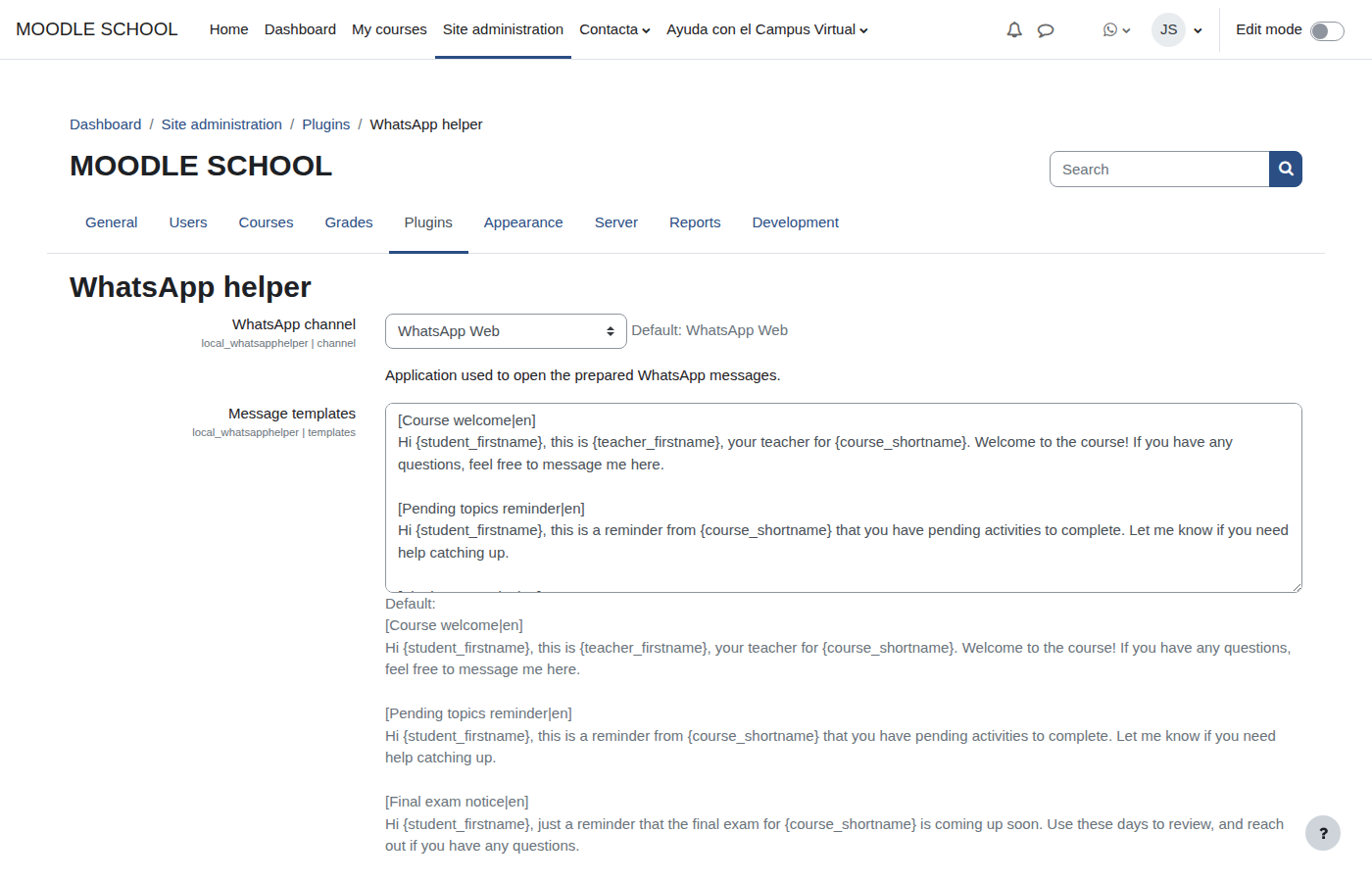Image resolution: width=1372 pixels, height=882 pixels.
Task: Click the JS user avatar
Action: click(1168, 29)
